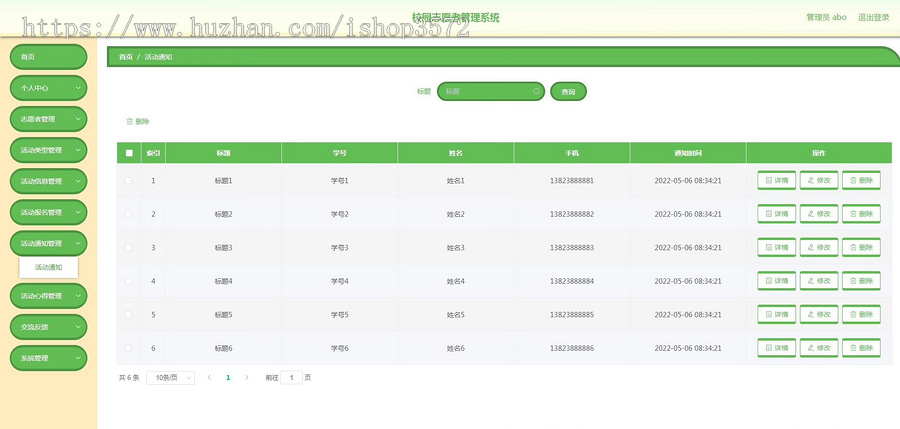Expand the 个人中心 sidebar menu
This screenshot has height=429, width=900.
tap(49, 88)
